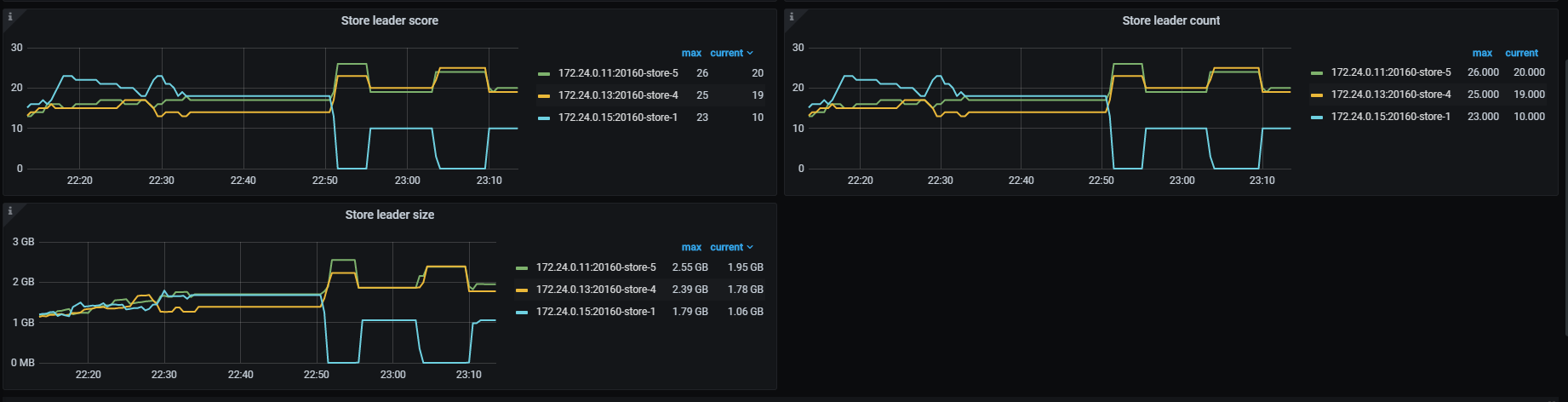Viewport: 1568px width, 402px height.
Task: Sort Store leader count legend by max
Action: click(1482, 53)
